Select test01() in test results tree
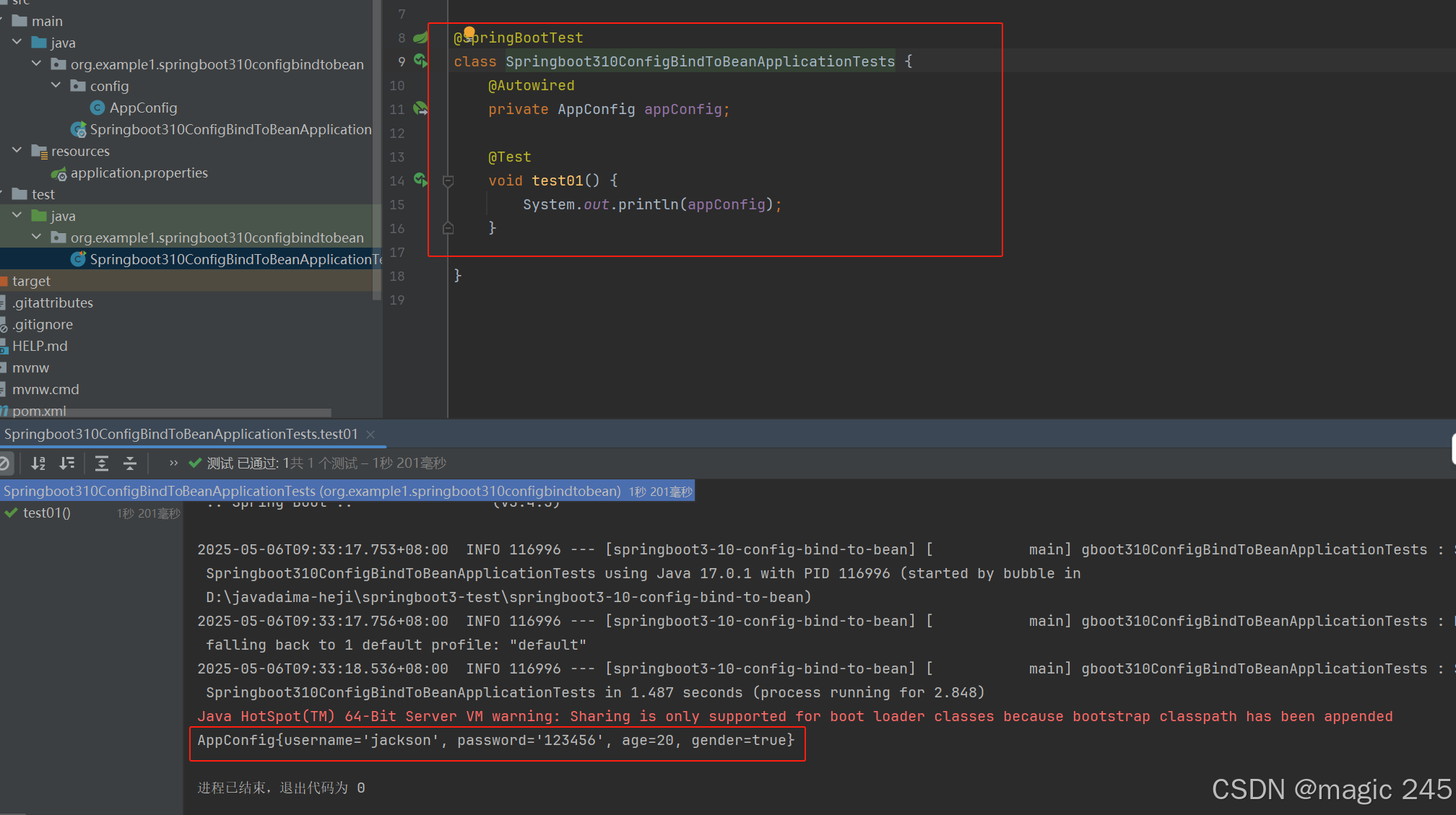The image size is (1456, 815). click(x=47, y=513)
